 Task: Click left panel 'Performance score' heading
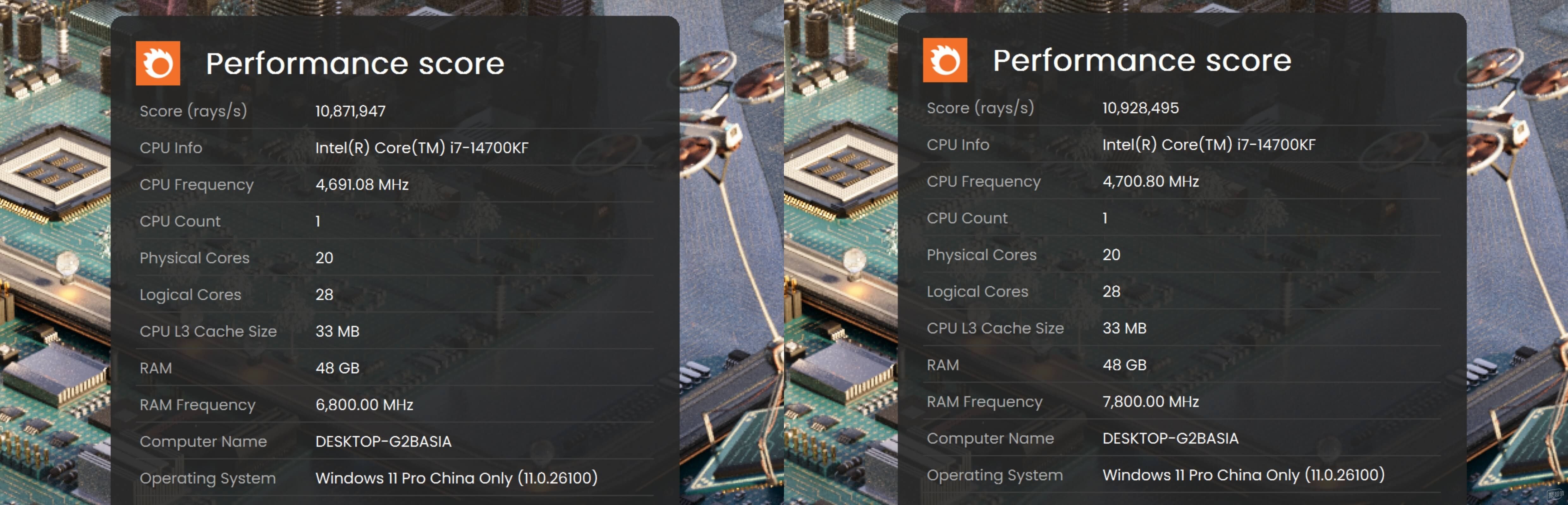coord(355,63)
